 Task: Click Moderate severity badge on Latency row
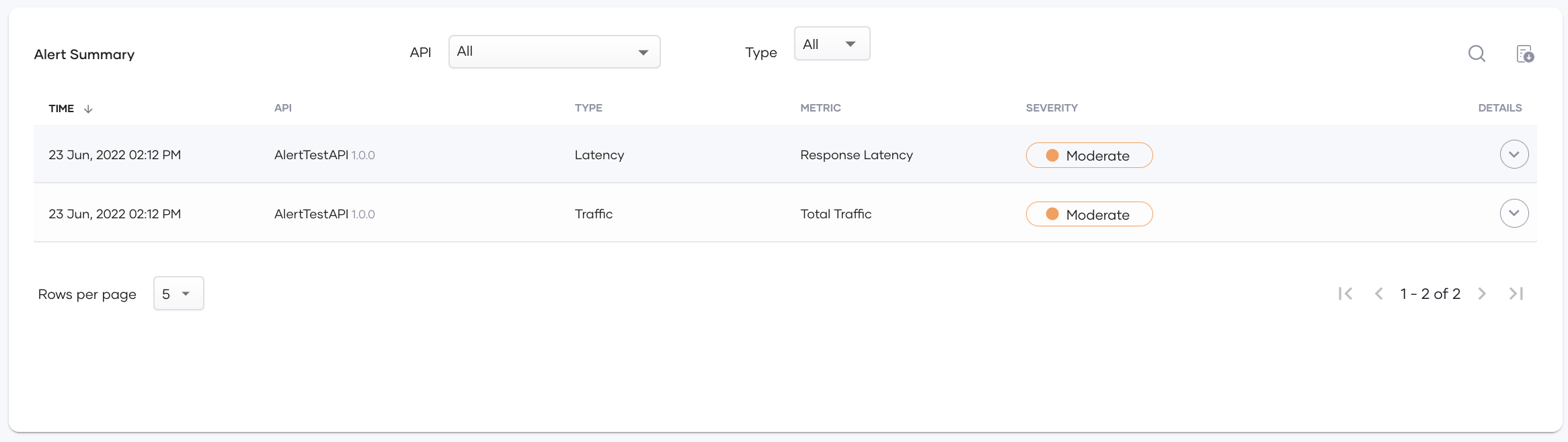tap(1089, 155)
